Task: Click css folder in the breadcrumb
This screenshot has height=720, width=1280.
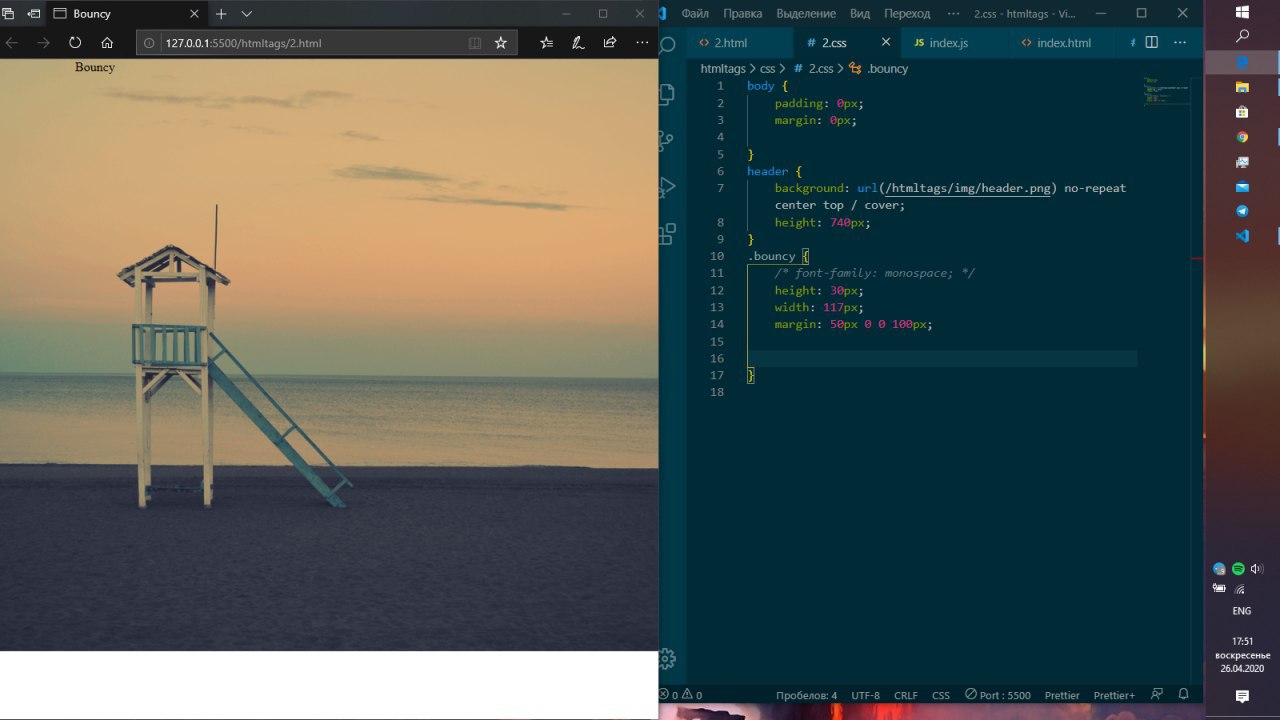Action: [x=767, y=69]
